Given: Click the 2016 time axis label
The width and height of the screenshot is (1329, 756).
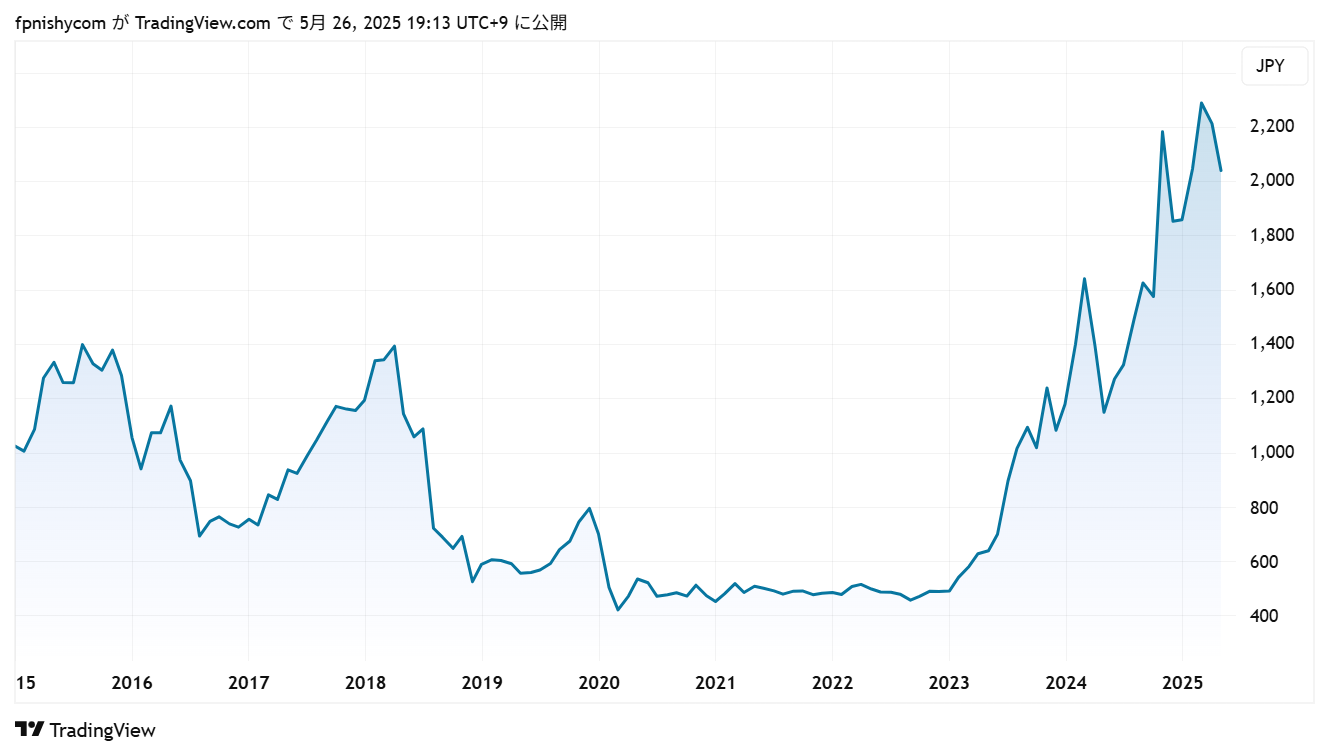Looking at the screenshot, I should pos(132,683).
